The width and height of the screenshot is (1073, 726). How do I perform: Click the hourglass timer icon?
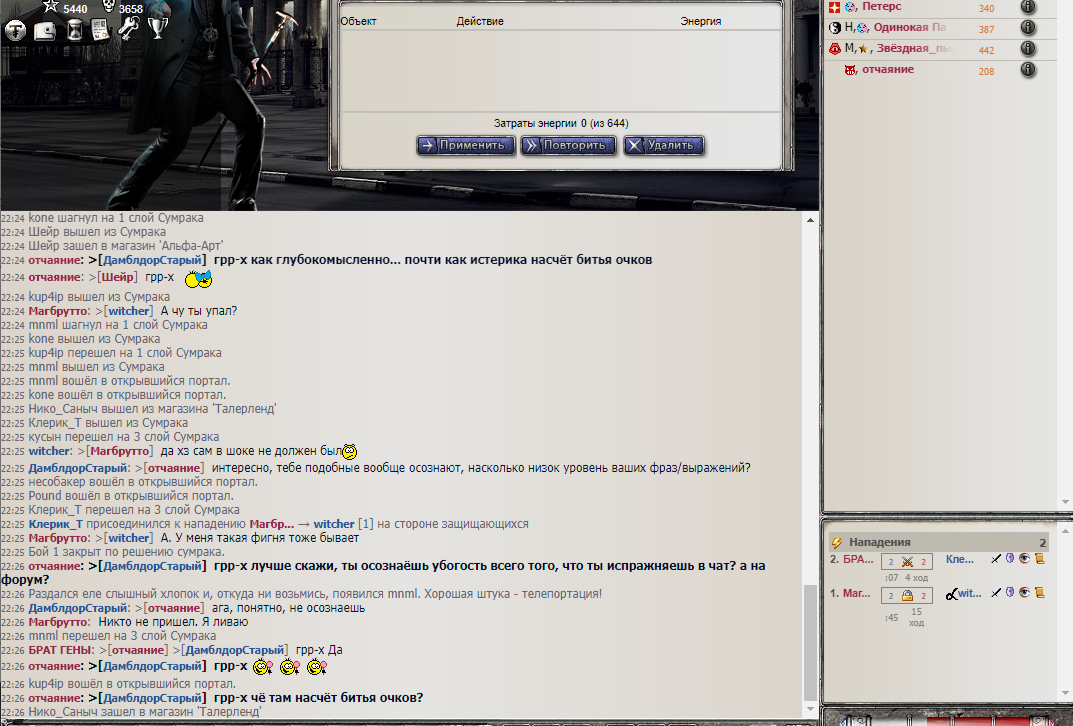coord(75,30)
